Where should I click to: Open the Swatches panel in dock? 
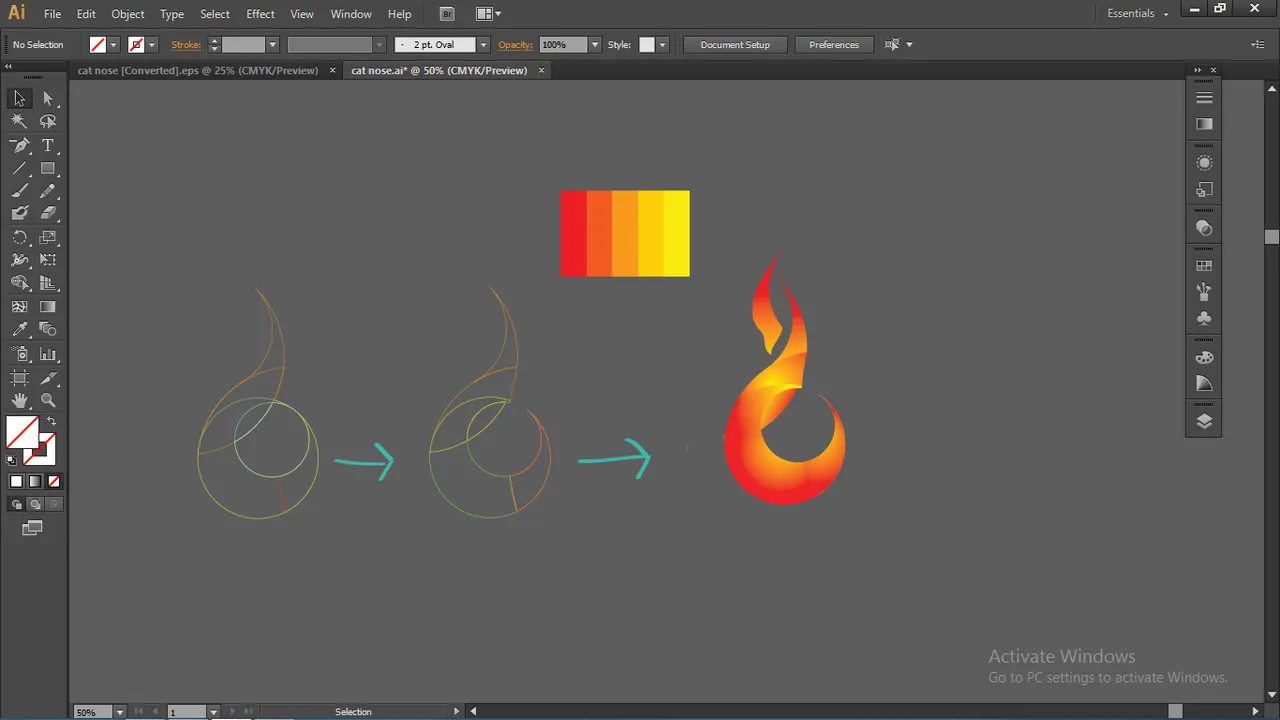click(1204, 266)
